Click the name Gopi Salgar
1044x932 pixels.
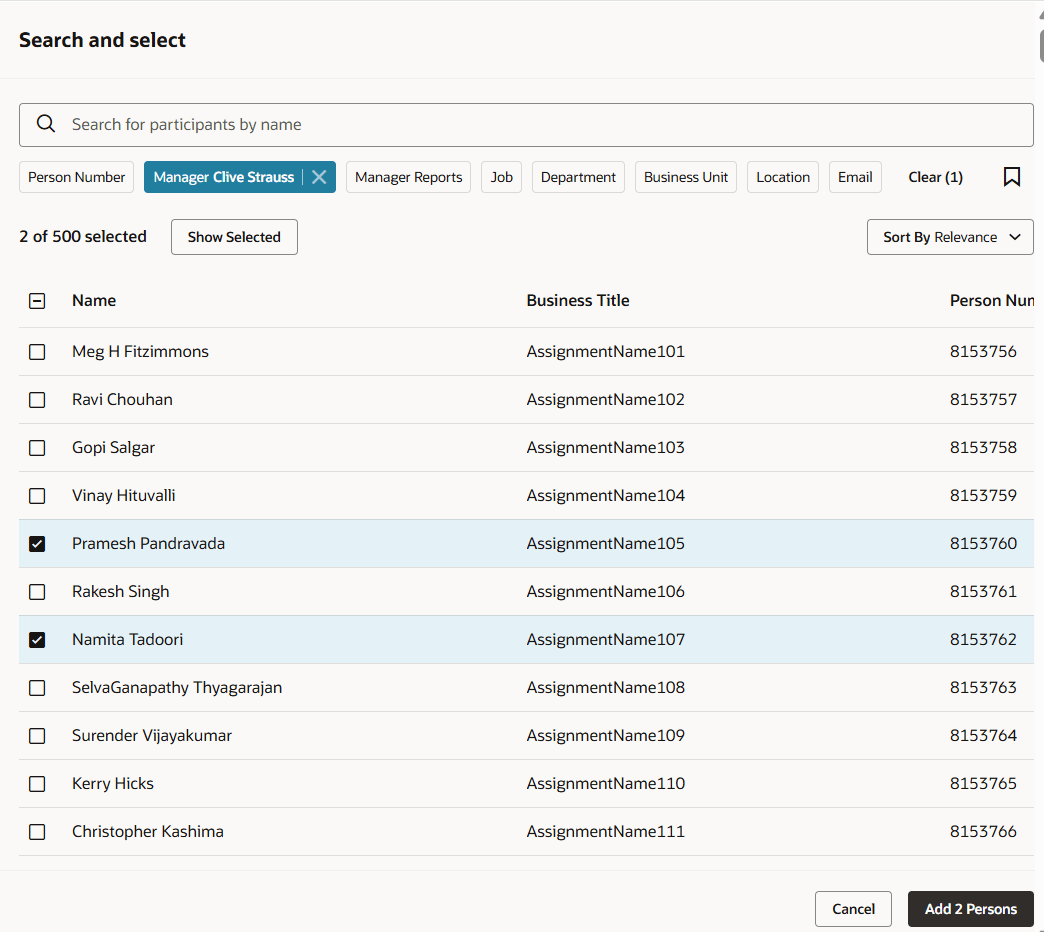(x=113, y=447)
